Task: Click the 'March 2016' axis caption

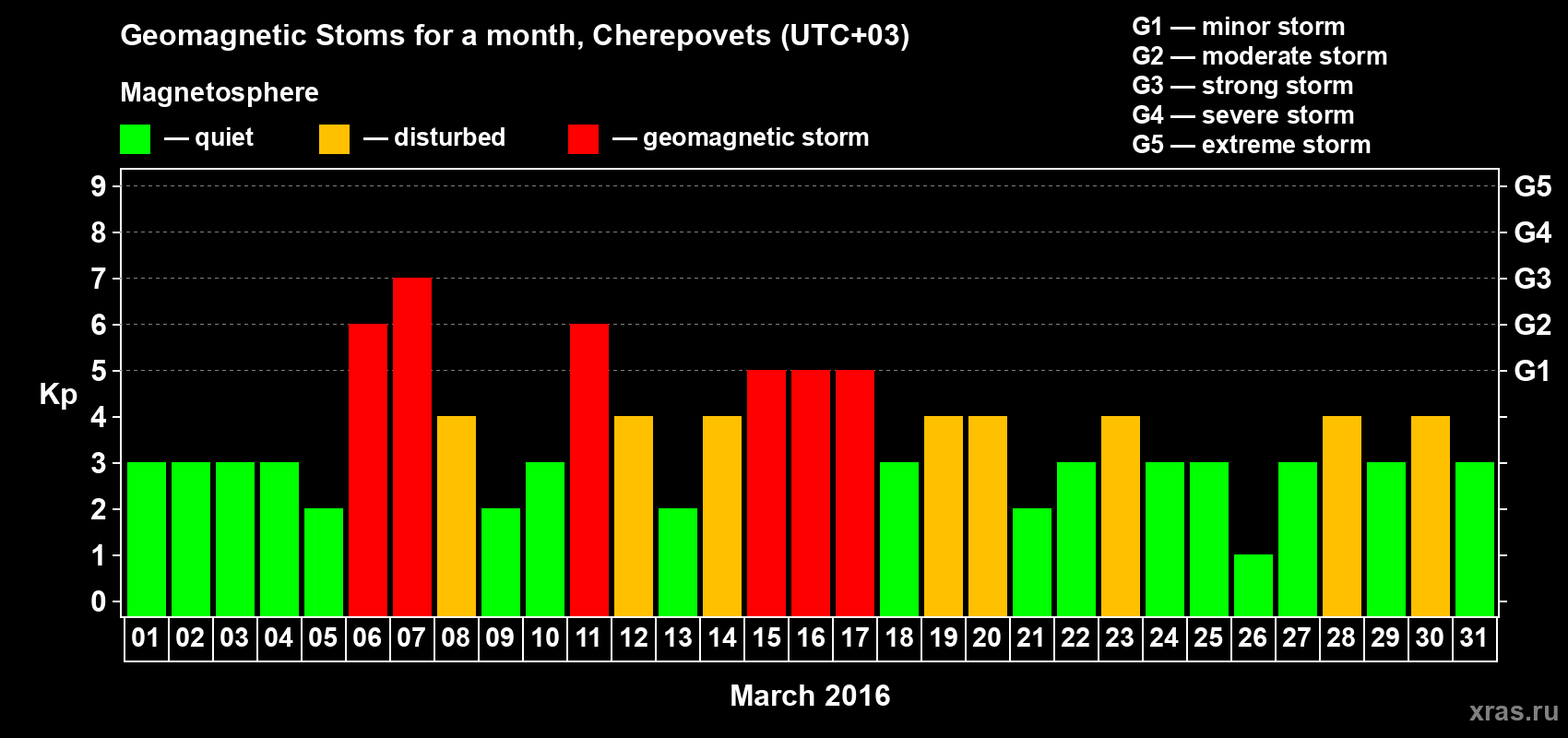Action: pos(810,696)
